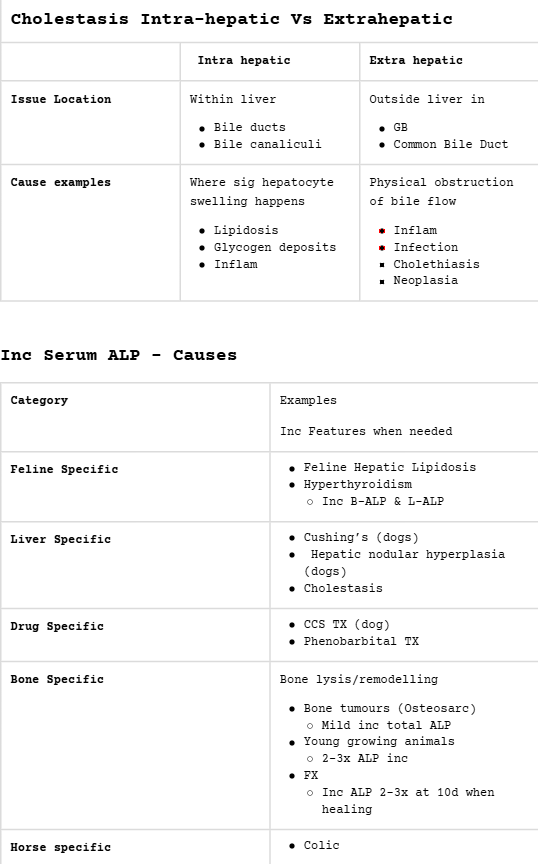
Task: Click the 'Liver Specific' row label
Action: pos(61,539)
